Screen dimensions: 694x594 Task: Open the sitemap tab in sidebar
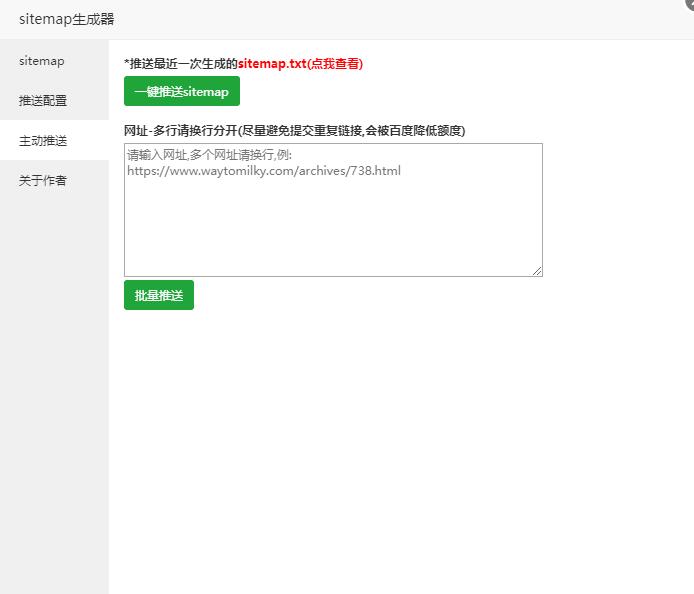click(54, 60)
